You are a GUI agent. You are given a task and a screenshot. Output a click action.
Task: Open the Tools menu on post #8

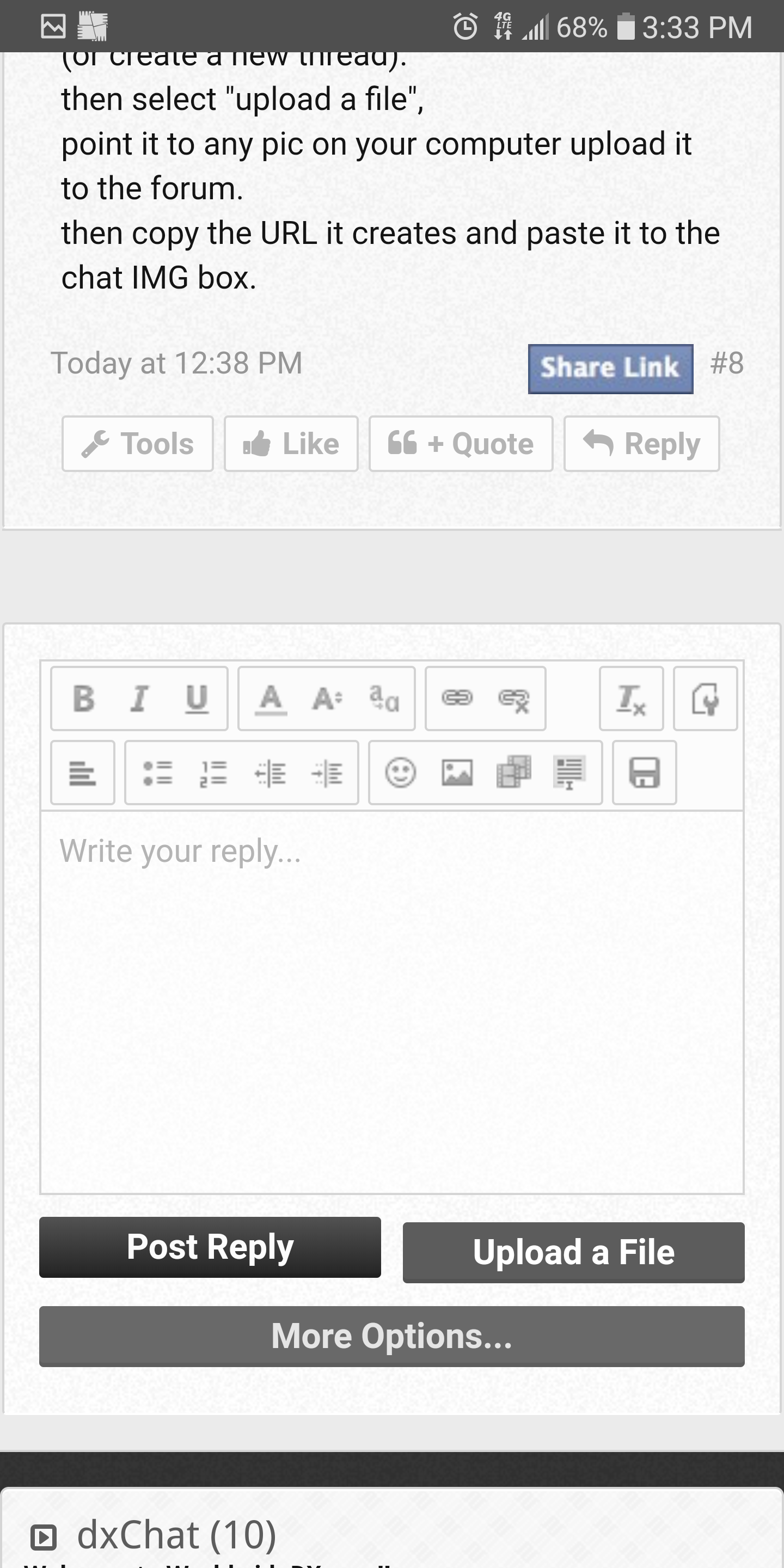tap(138, 444)
